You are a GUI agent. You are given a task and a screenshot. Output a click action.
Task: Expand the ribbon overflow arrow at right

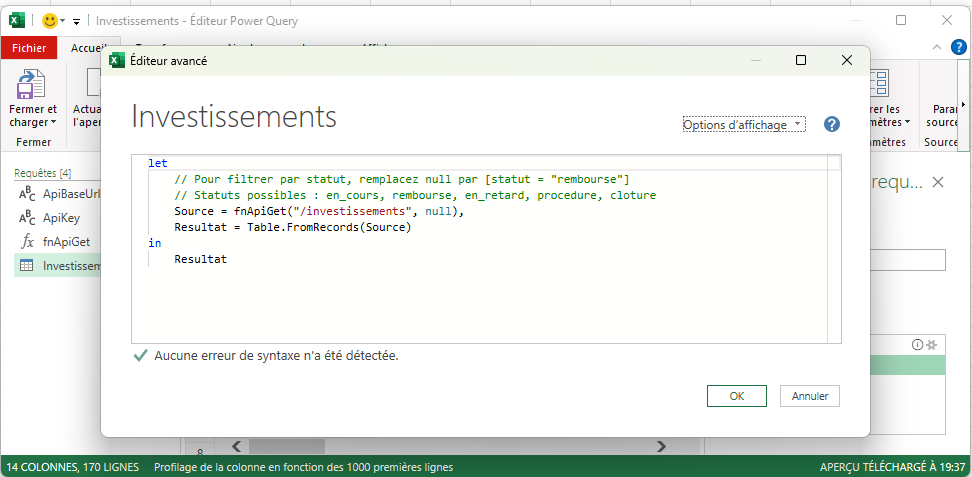pyautogui.click(x=963, y=104)
